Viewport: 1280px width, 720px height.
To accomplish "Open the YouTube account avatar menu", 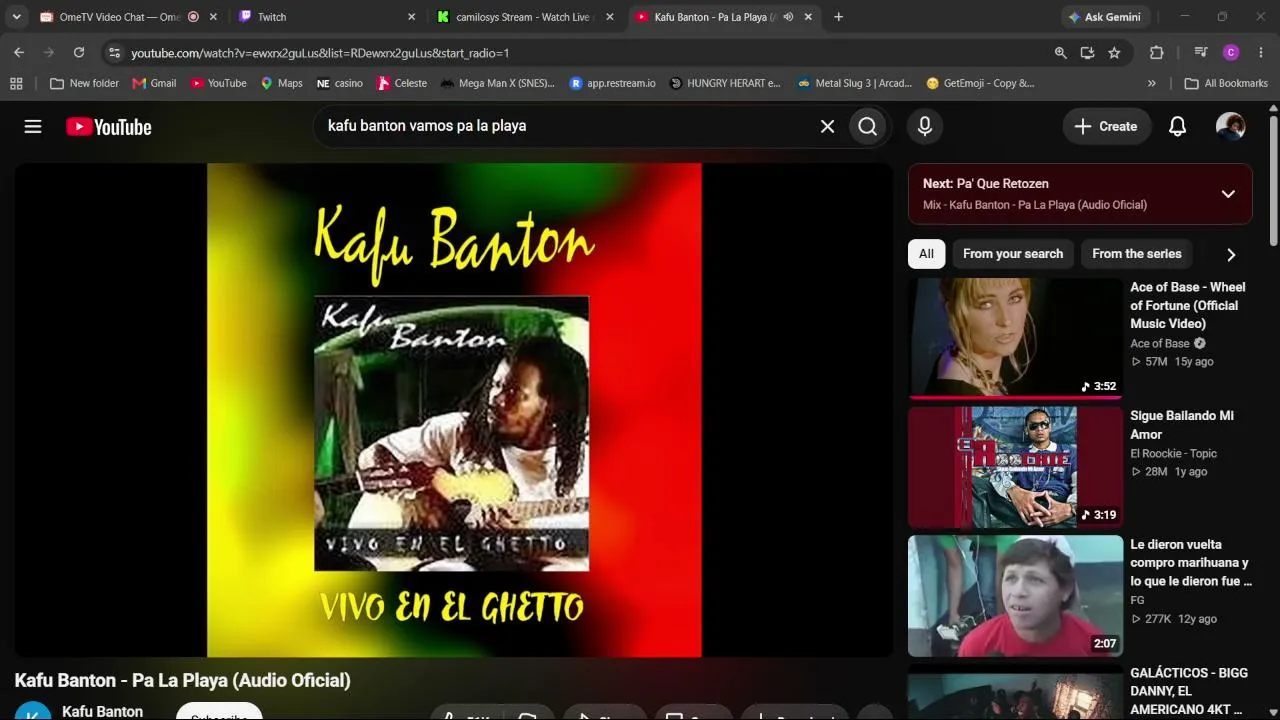I will click(1230, 126).
